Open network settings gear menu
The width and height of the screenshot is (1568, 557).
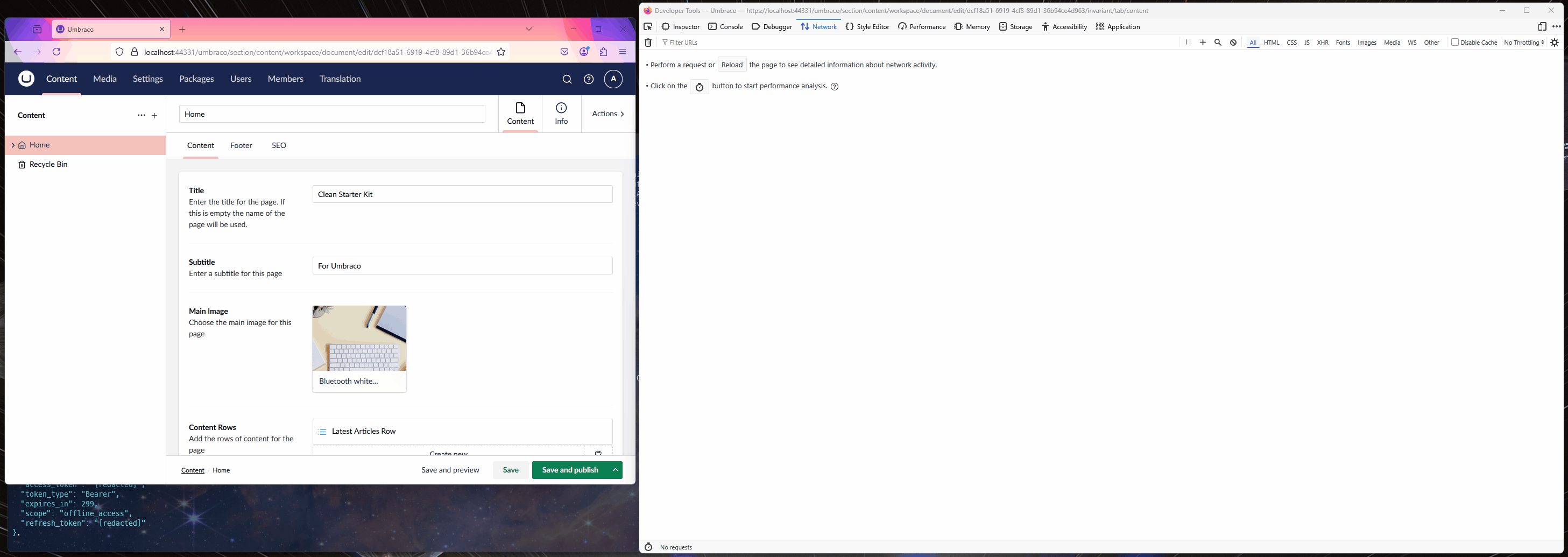1555,43
